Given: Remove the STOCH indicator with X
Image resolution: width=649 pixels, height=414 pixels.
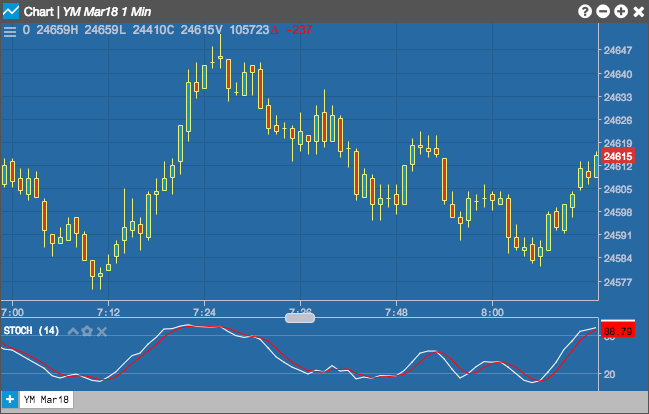Looking at the screenshot, I should tap(102, 331).
